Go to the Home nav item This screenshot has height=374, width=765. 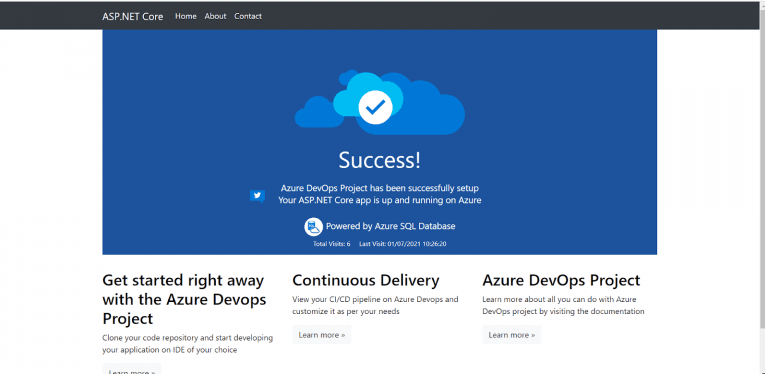click(x=186, y=16)
